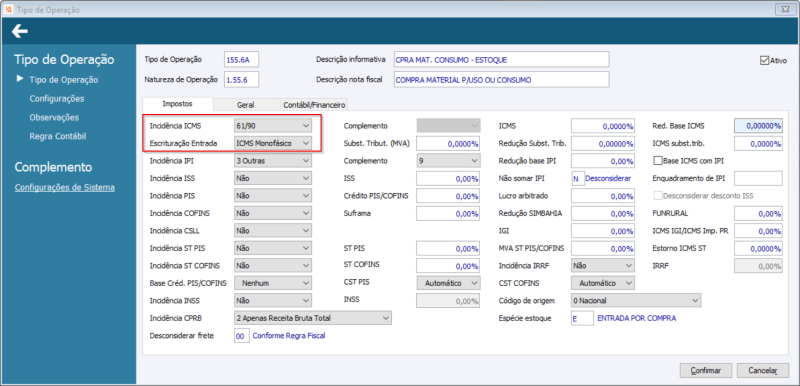Click the 'Conforme Regra Fiscal' text
The height and width of the screenshot is (386, 800).
pyautogui.click(x=289, y=336)
